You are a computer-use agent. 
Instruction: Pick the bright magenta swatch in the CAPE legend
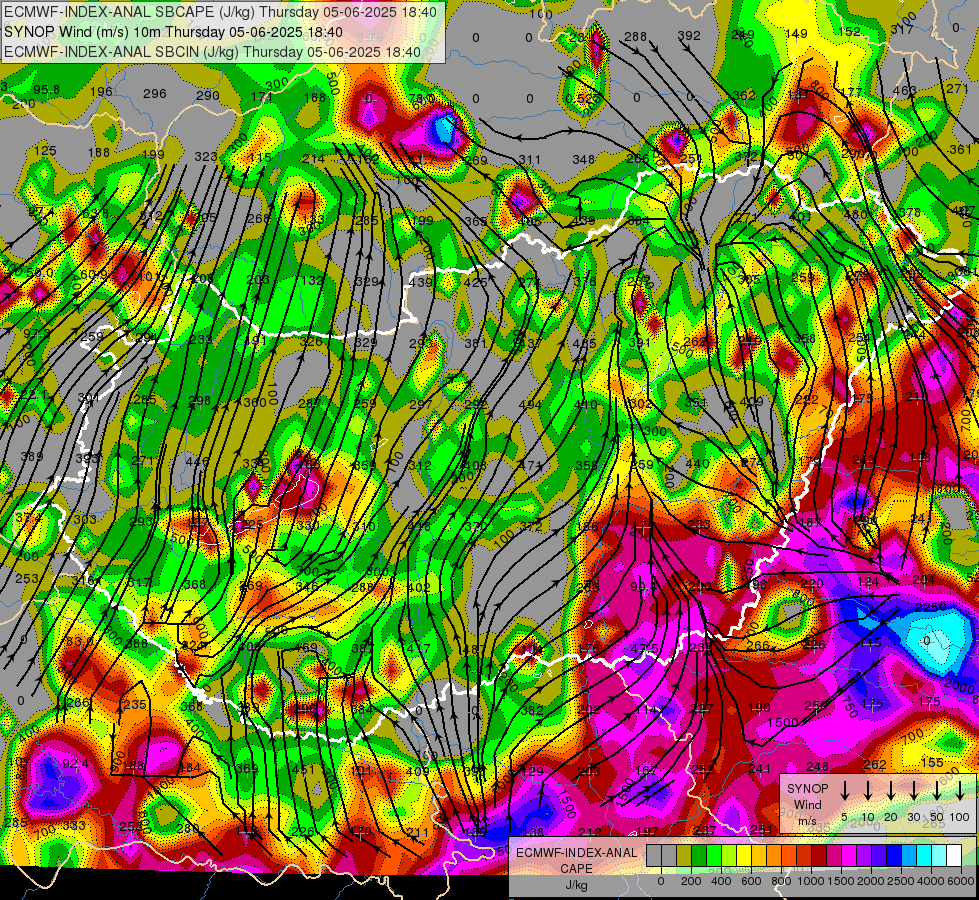[x=849, y=855]
